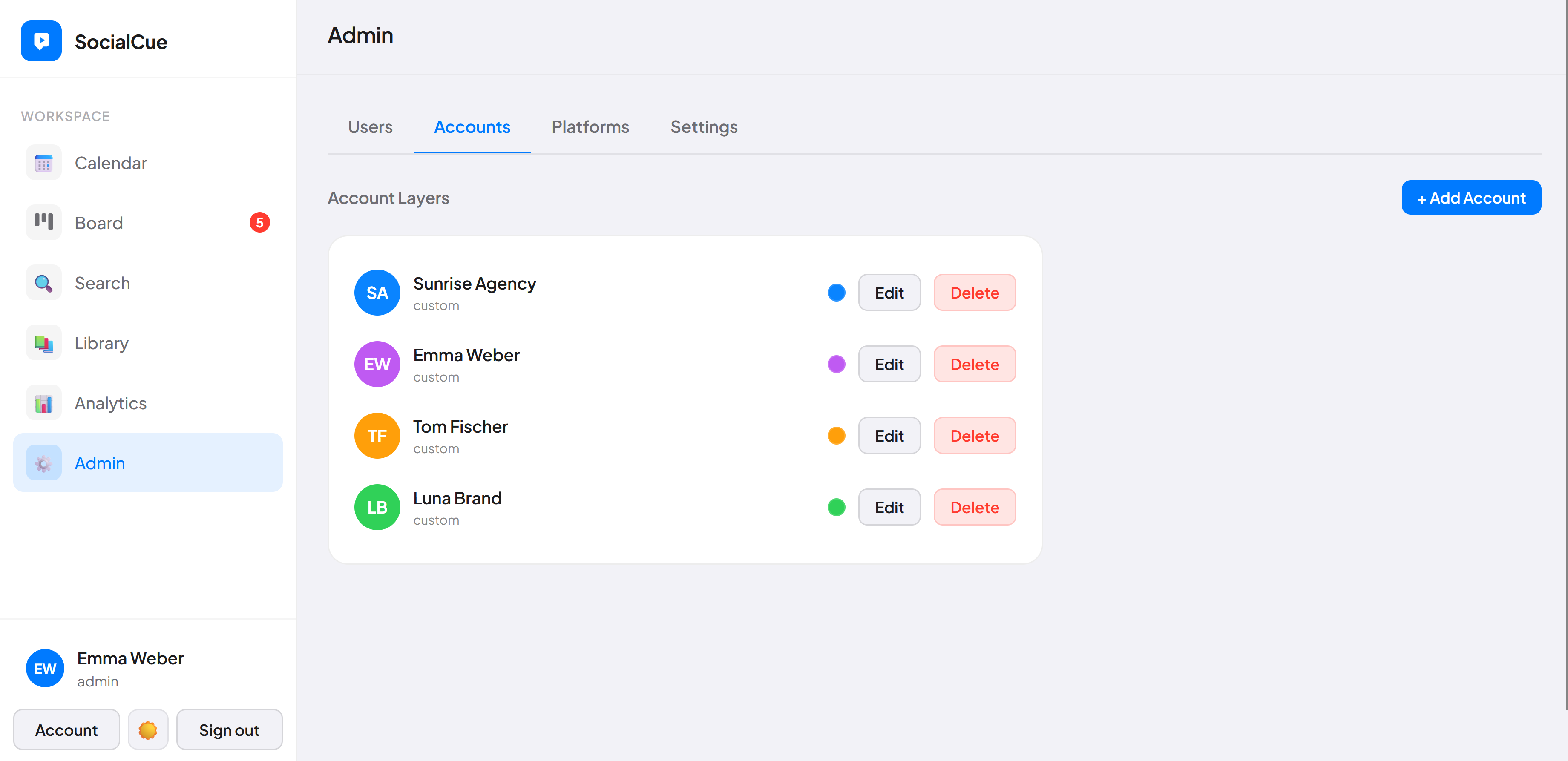1568x761 pixels.
Task: Open the Calendar icon in sidebar
Action: [43, 162]
